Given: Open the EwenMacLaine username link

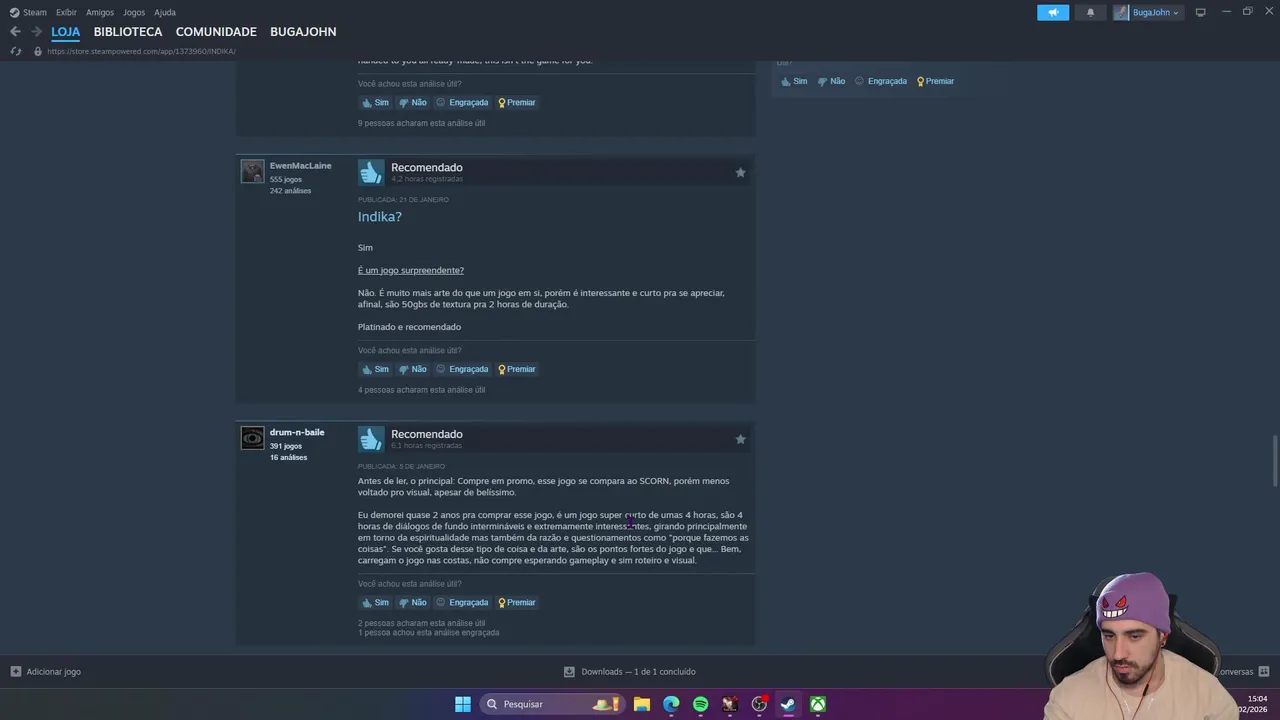Looking at the screenshot, I should tap(300, 166).
